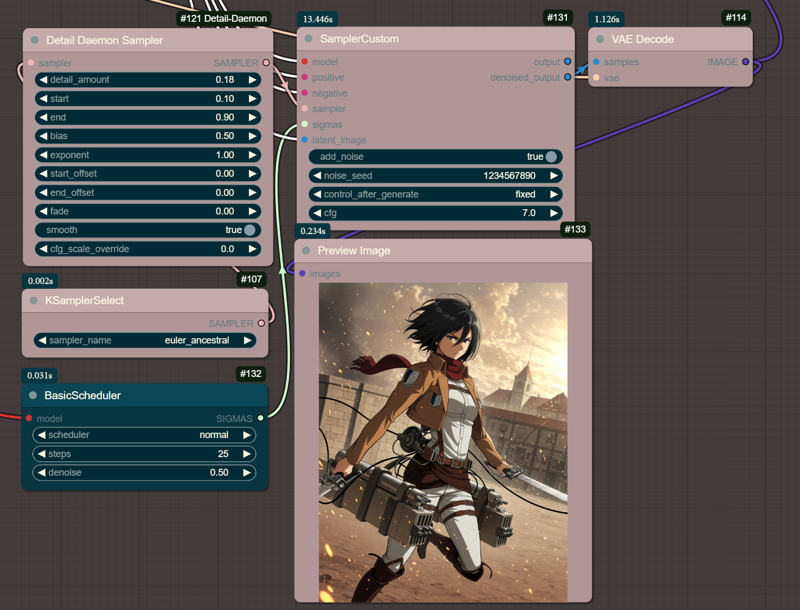Open the sampler_name dropdown showing euler_ancestral

(145, 340)
